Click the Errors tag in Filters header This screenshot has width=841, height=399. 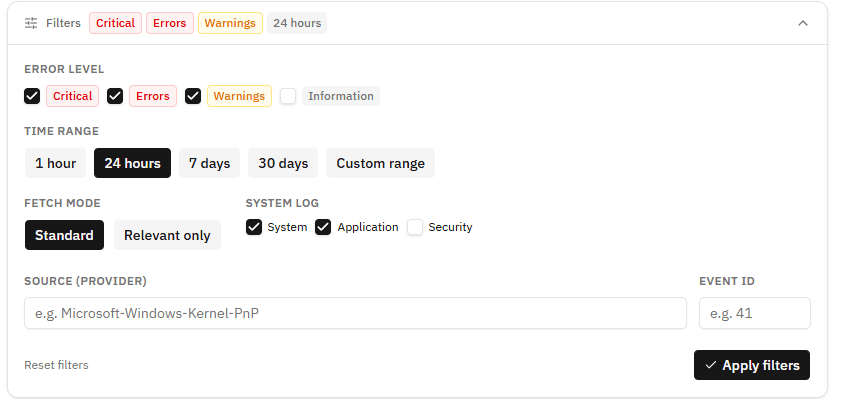tap(169, 23)
